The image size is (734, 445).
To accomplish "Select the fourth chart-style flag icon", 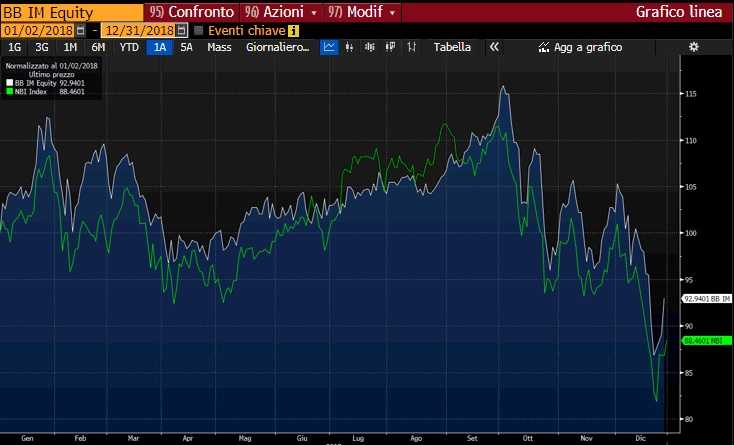I will [390, 47].
